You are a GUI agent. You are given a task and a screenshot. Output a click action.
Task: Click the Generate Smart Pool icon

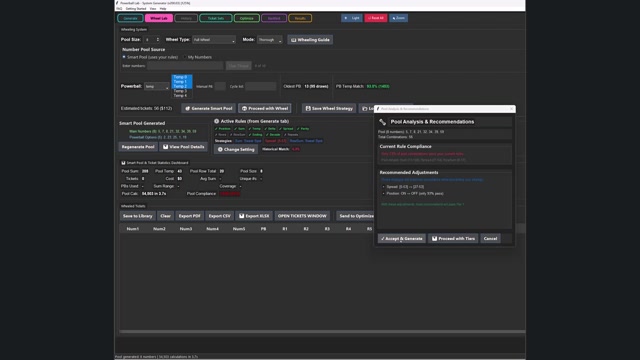(x=188, y=109)
